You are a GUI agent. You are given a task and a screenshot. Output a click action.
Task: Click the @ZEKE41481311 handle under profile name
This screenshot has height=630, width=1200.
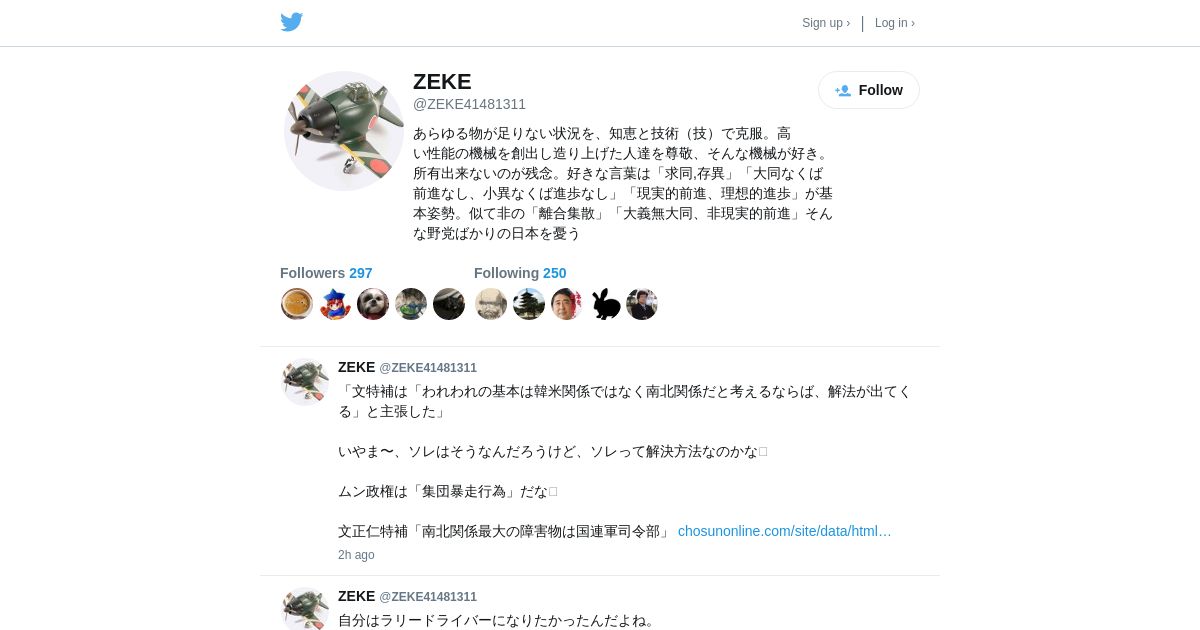(469, 104)
